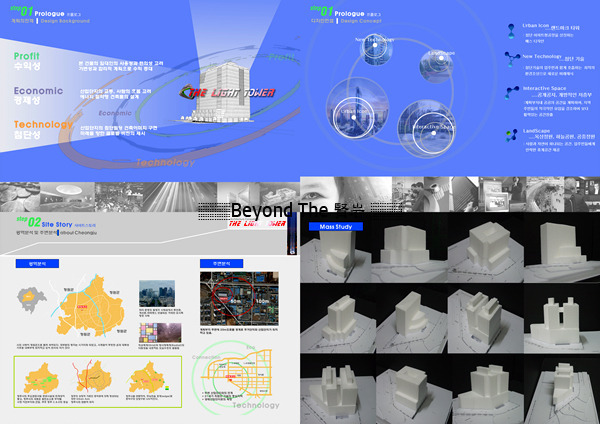Click the Interactive Space heading in right list
The width and height of the screenshot is (600, 424).
(545, 88)
